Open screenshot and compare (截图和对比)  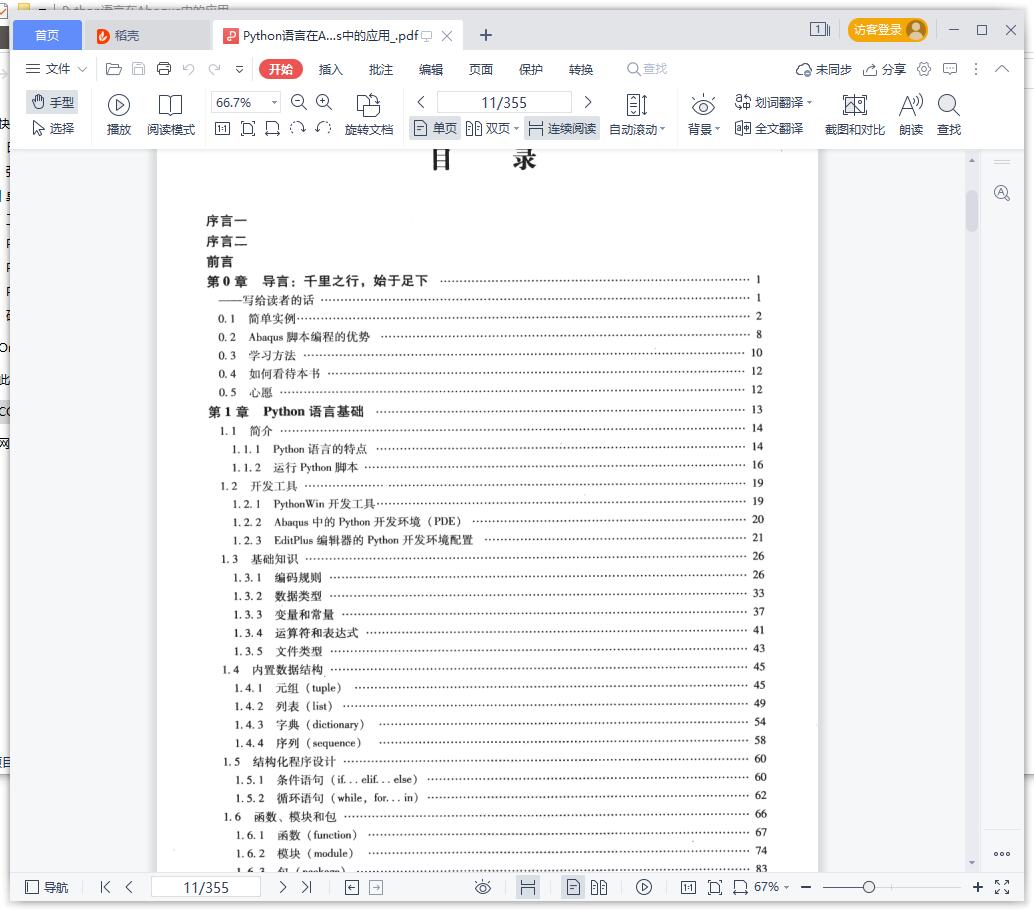(x=855, y=115)
